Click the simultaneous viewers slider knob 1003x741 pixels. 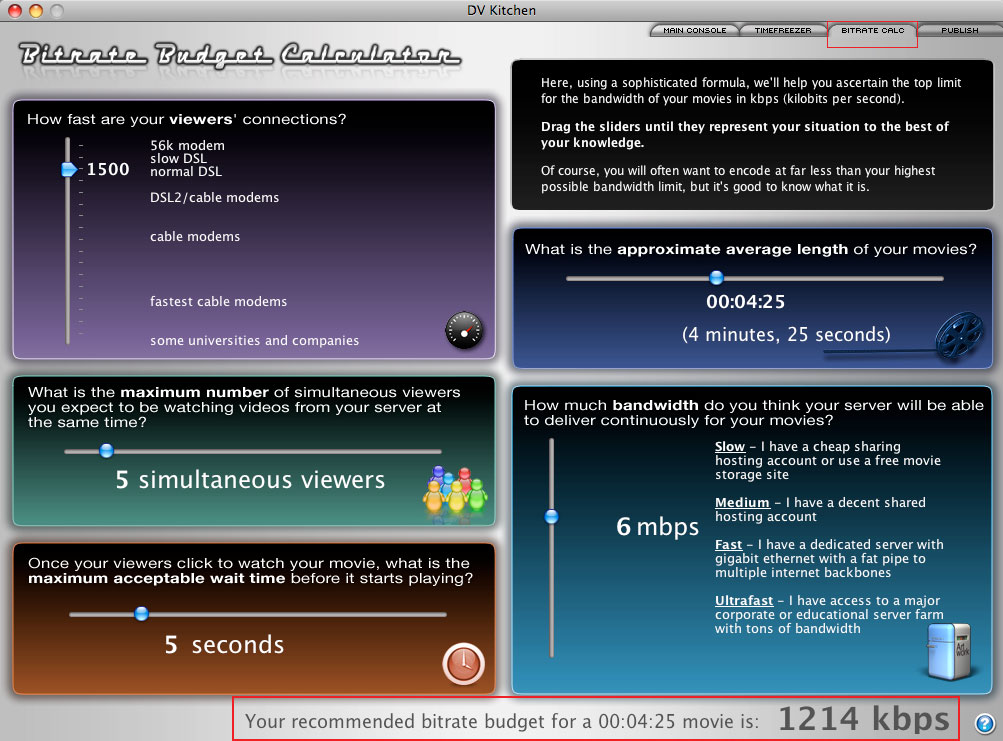click(x=107, y=451)
